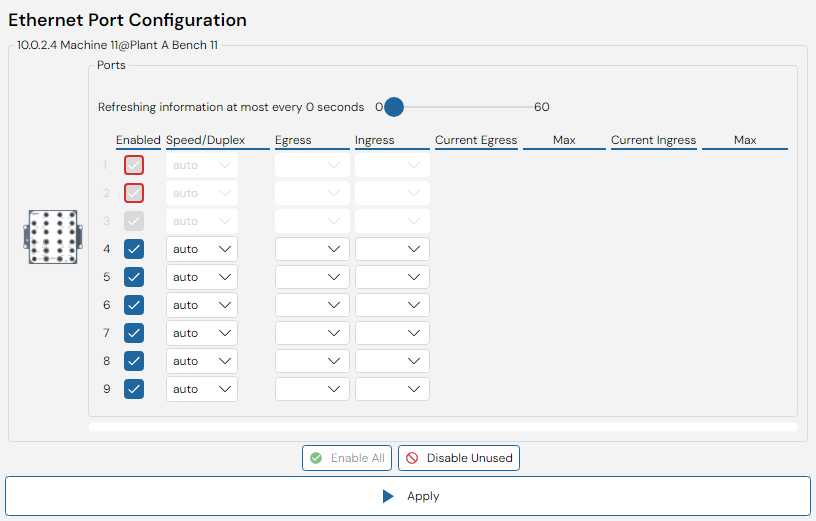
Task: Open Speed/Duplex auto dropdown for port 9
Action: 202,389
